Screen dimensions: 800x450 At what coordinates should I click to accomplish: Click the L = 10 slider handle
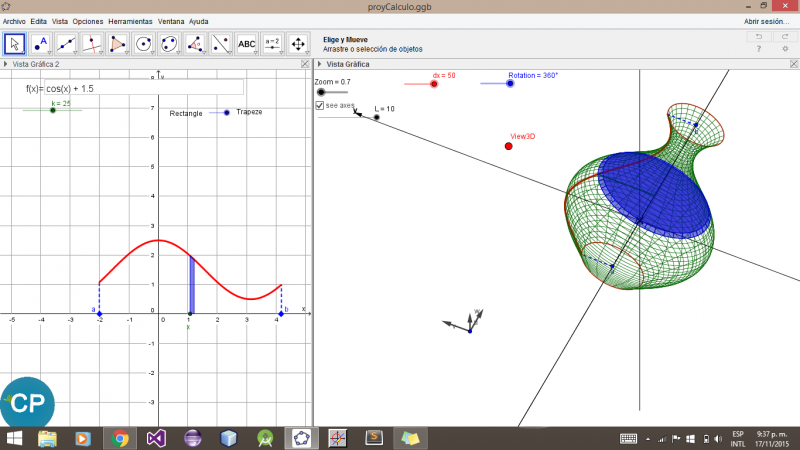click(x=377, y=117)
